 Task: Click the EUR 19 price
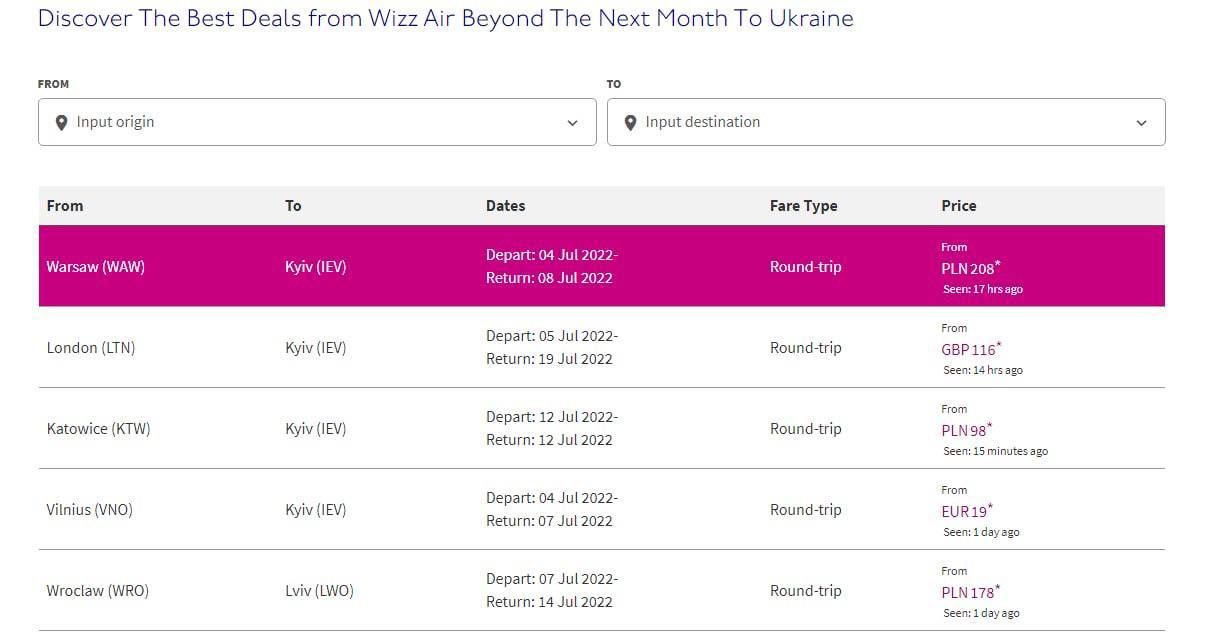pos(966,511)
